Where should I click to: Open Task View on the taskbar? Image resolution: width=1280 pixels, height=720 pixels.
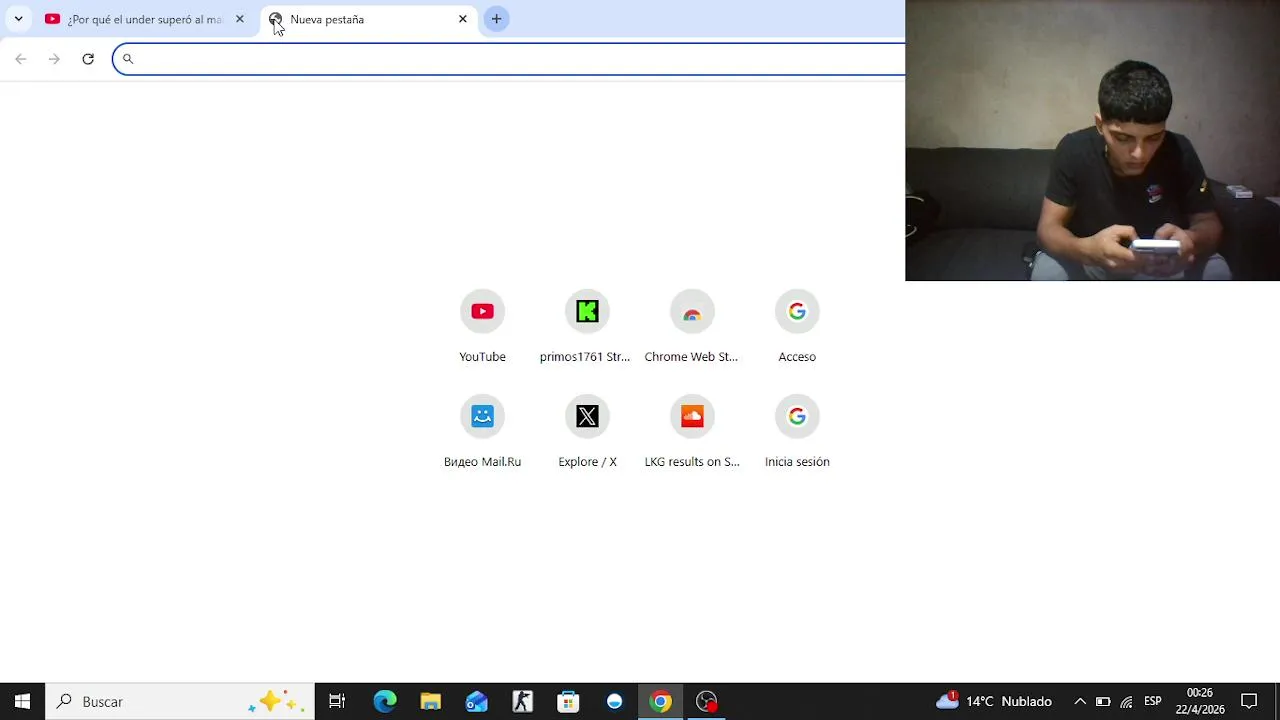[337, 701]
